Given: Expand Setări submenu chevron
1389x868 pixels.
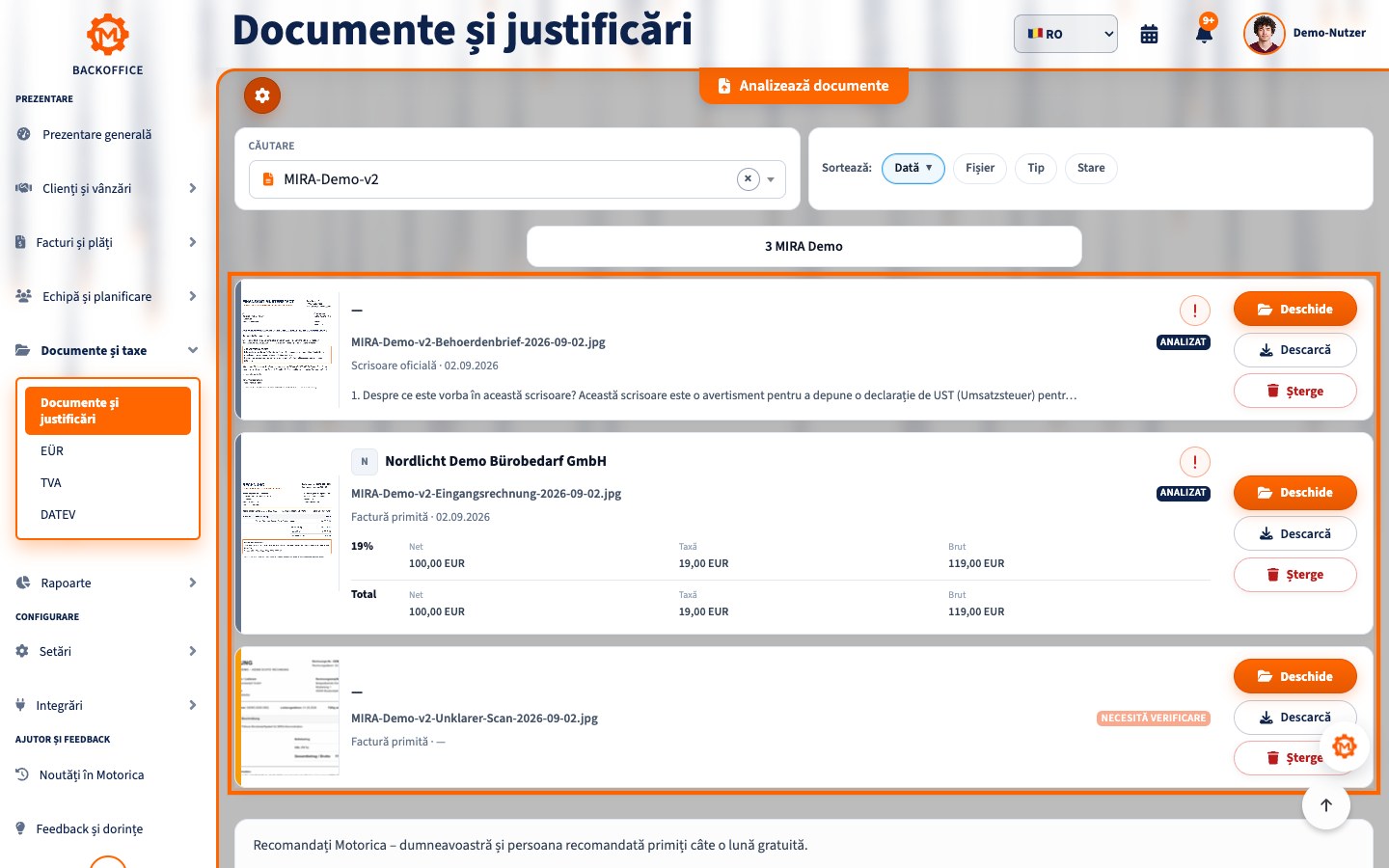Looking at the screenshot, I should (193, 651).
